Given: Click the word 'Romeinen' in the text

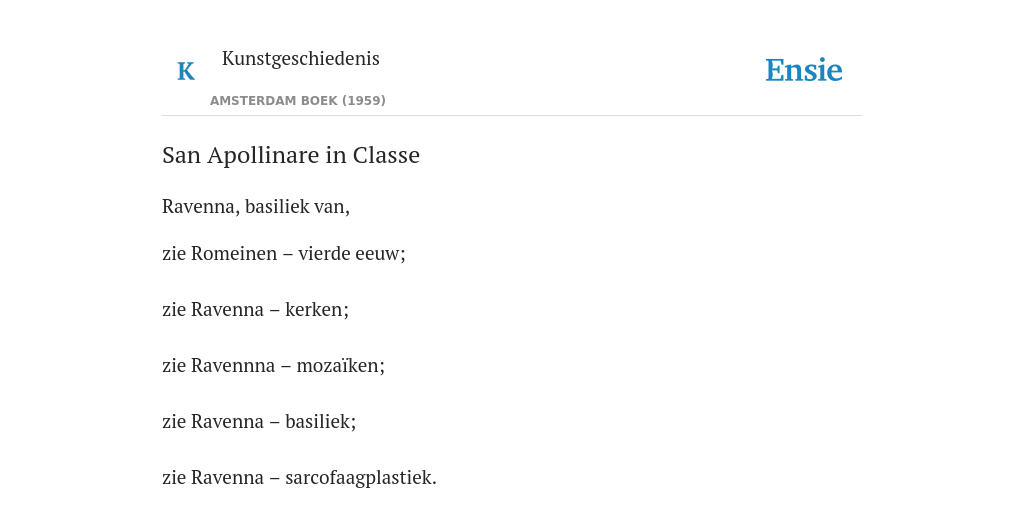Looking at the screenshot, I should (234, 253).
